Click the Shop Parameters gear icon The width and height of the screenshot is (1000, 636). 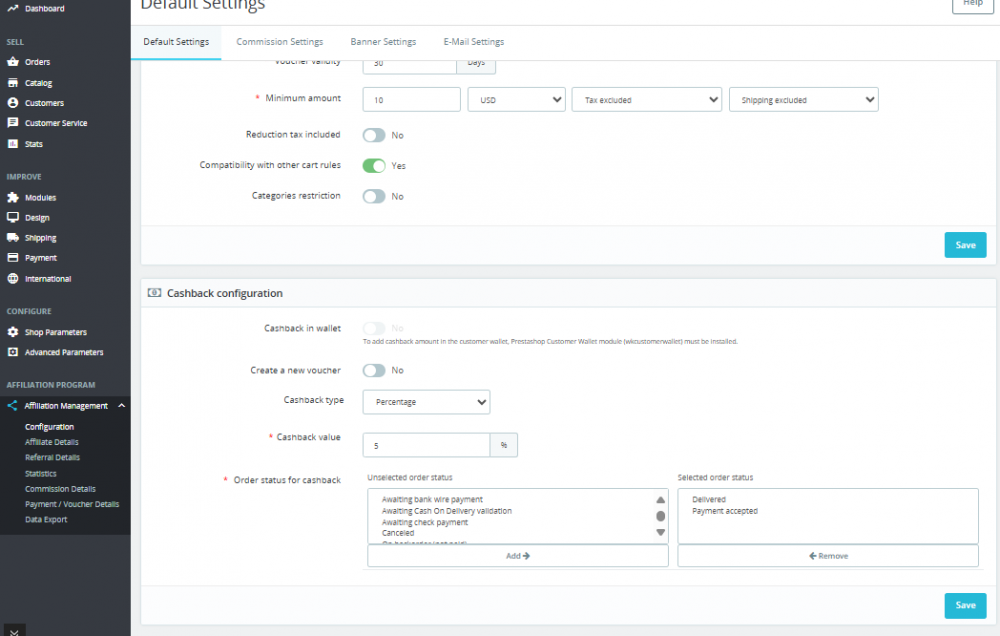point(13,332)
